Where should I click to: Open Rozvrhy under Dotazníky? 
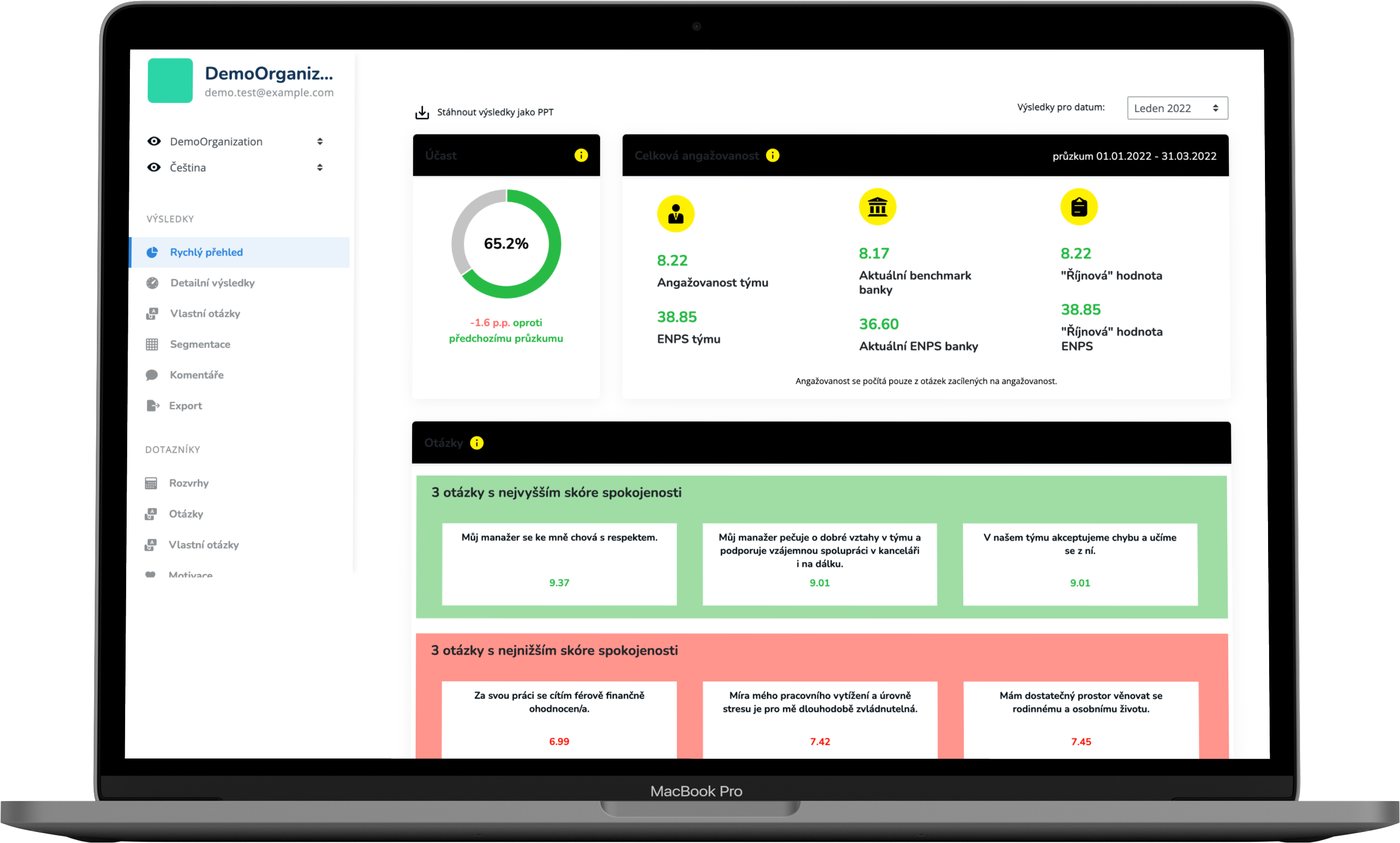[188, 484]
